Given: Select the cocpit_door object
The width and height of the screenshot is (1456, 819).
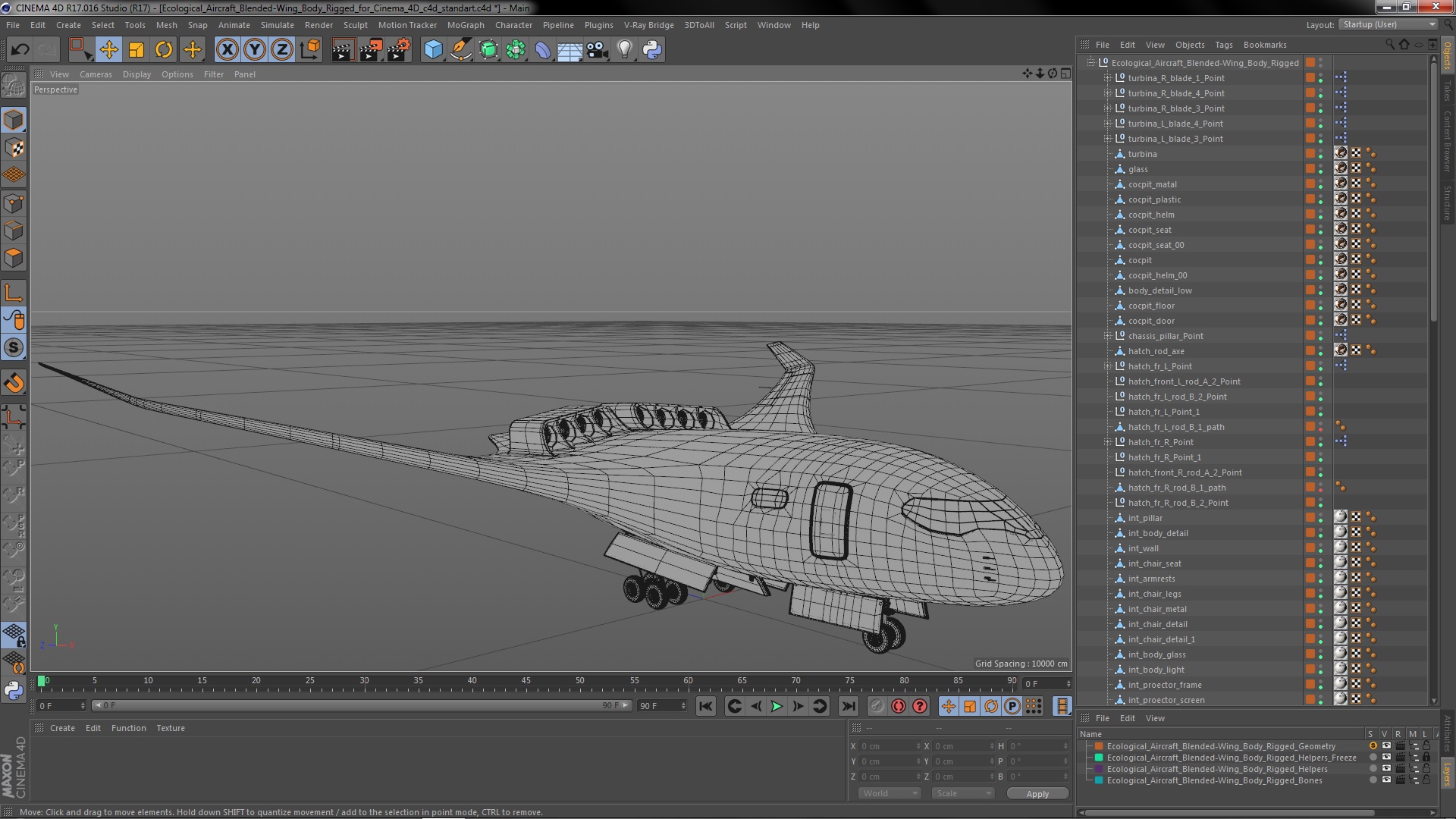Looking at the screenshot, I should tap(1151, 321).
